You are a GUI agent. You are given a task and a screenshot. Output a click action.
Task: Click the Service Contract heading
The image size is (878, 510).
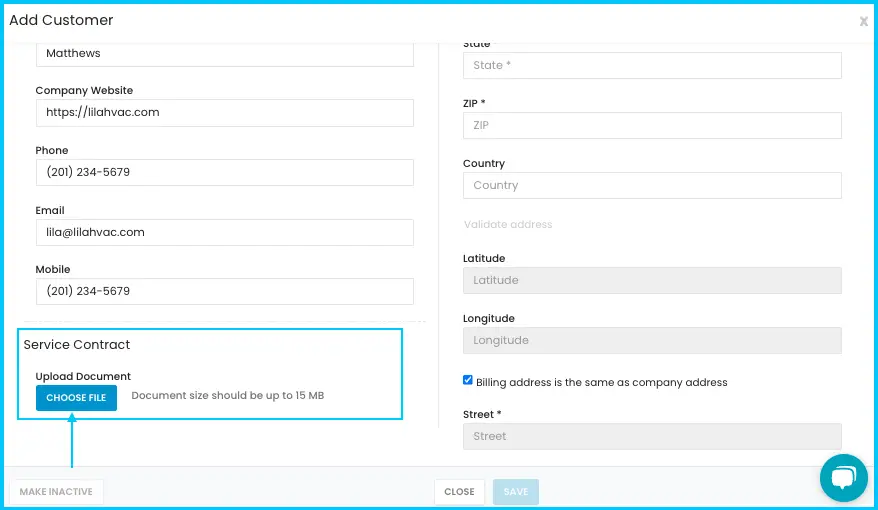77,345
